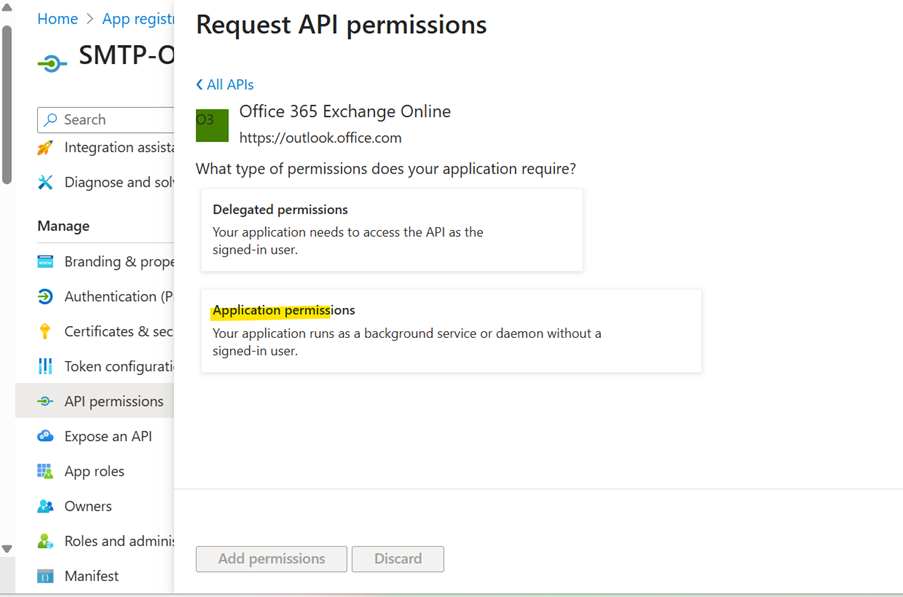The width and height of the screenshot is (903, 597).
Task: Click the https://outlook.office.com URL text
Action: 320,138
